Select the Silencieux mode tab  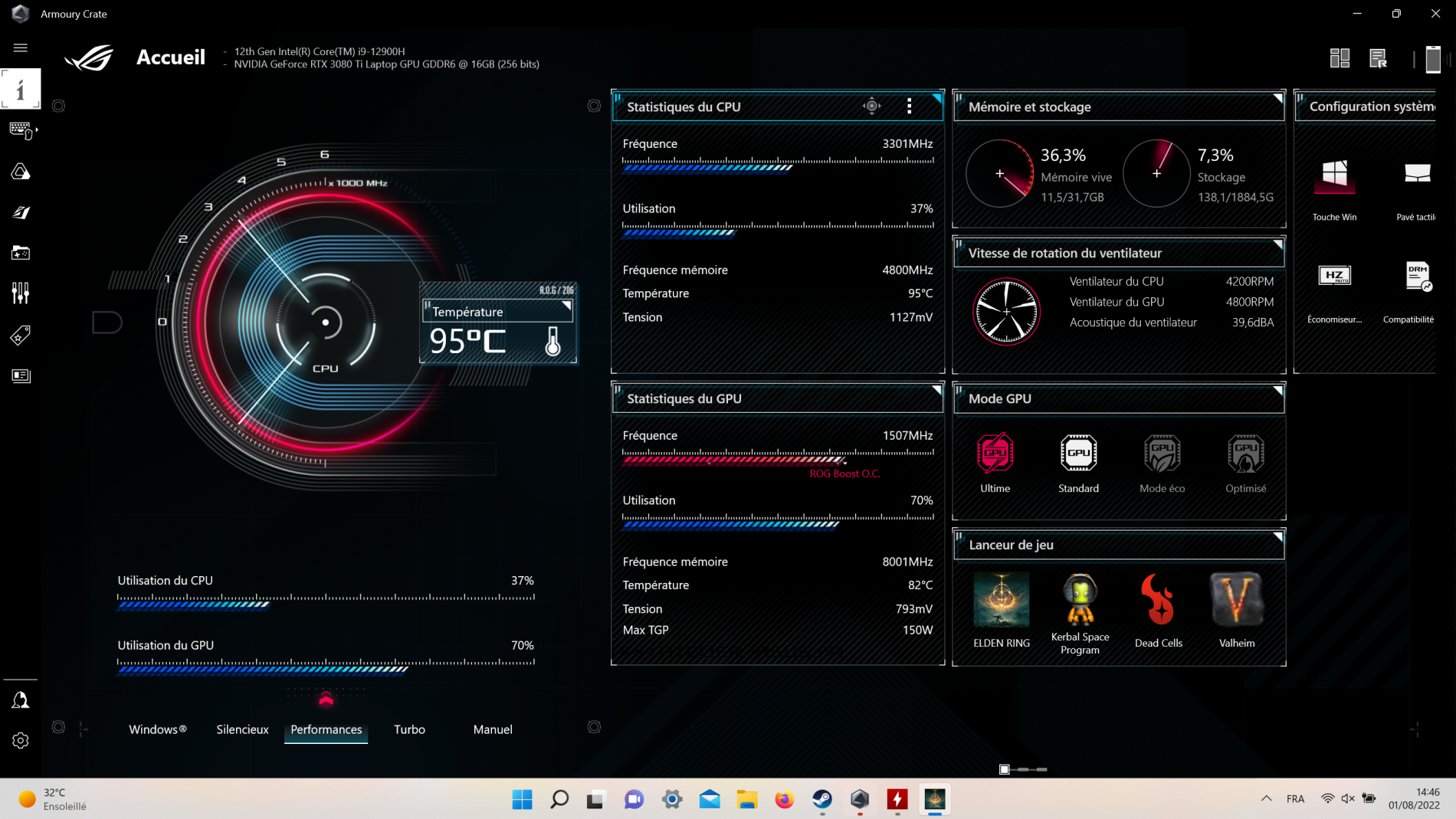(x=242, y=729)
